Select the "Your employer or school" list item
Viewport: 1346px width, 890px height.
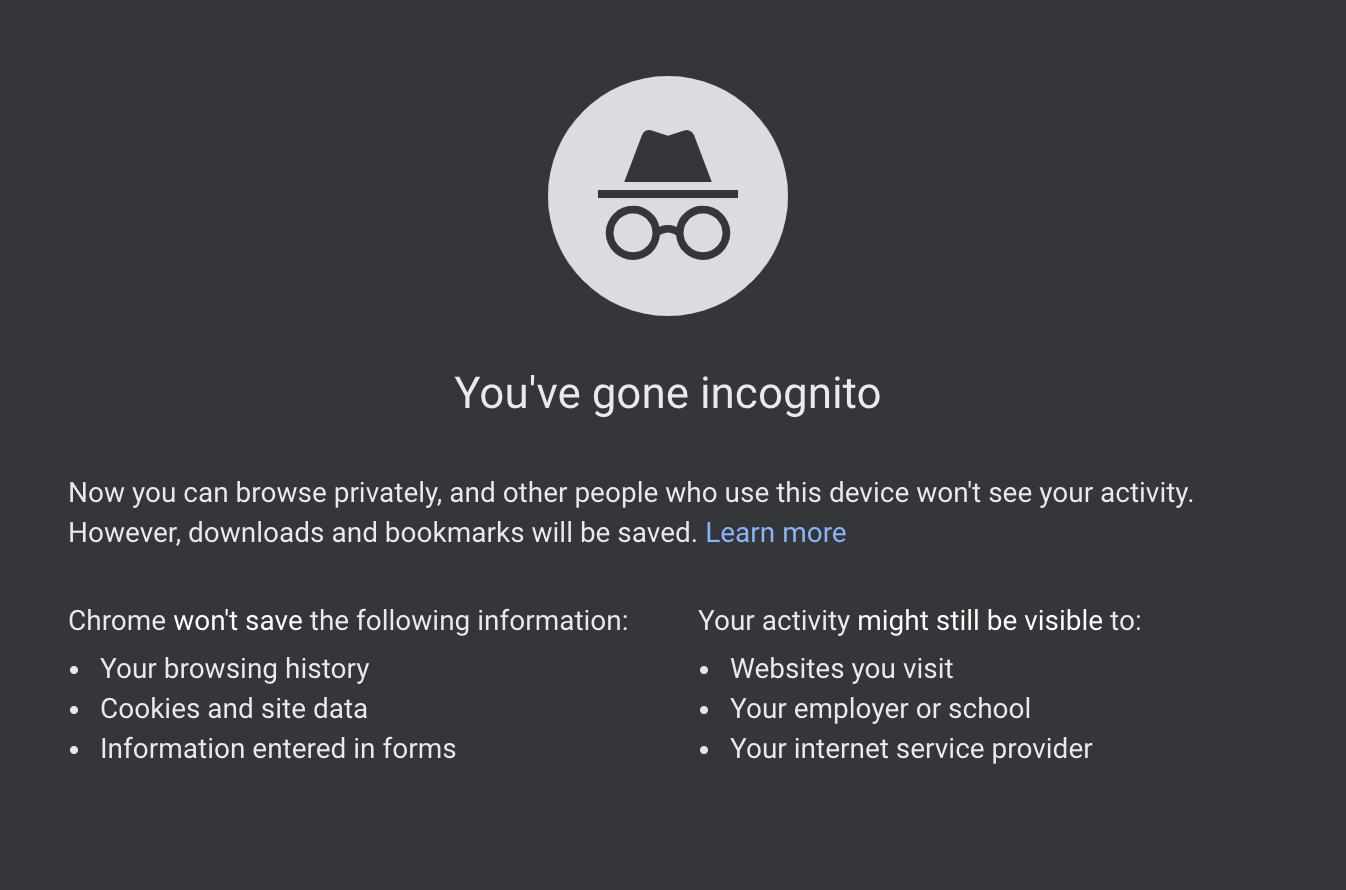tap(880, 708)
